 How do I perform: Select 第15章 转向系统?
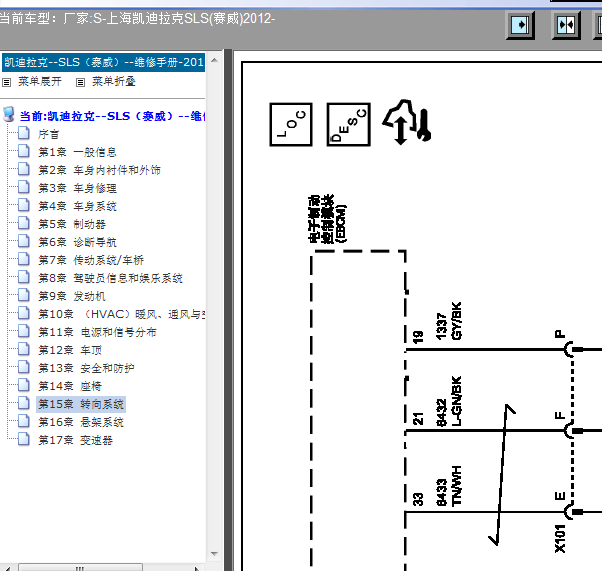[x=81, y=404]
